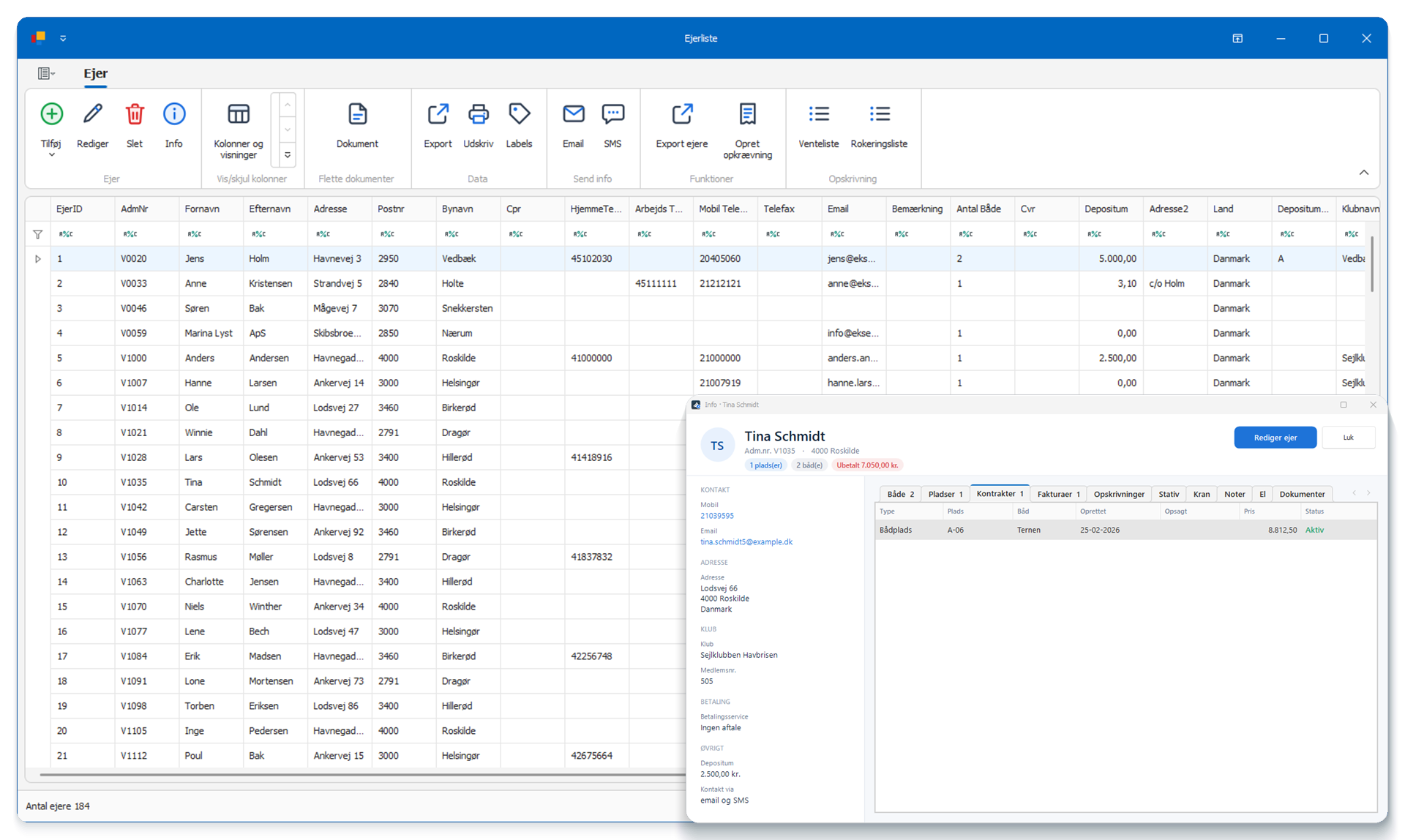The width and height of the screenshot is (1405, 840).
Task: Click the Tilføj add-owner icon
Action: pyautogui.click(x=51, y=114)
